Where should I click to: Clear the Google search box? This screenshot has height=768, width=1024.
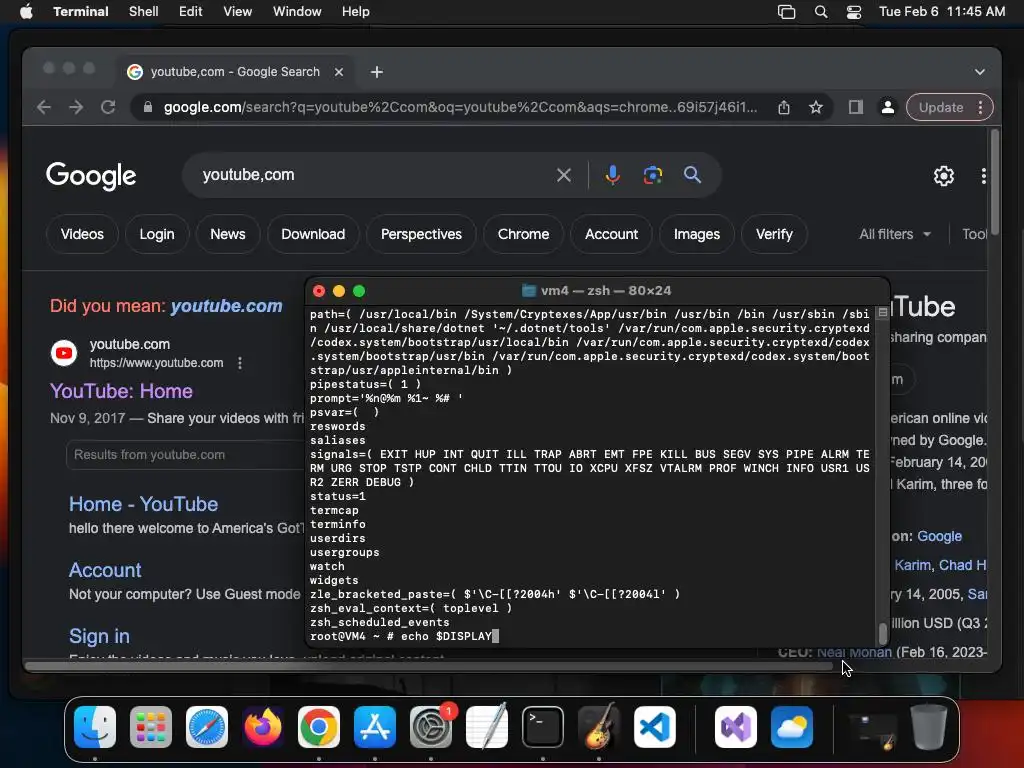(564, 175)
